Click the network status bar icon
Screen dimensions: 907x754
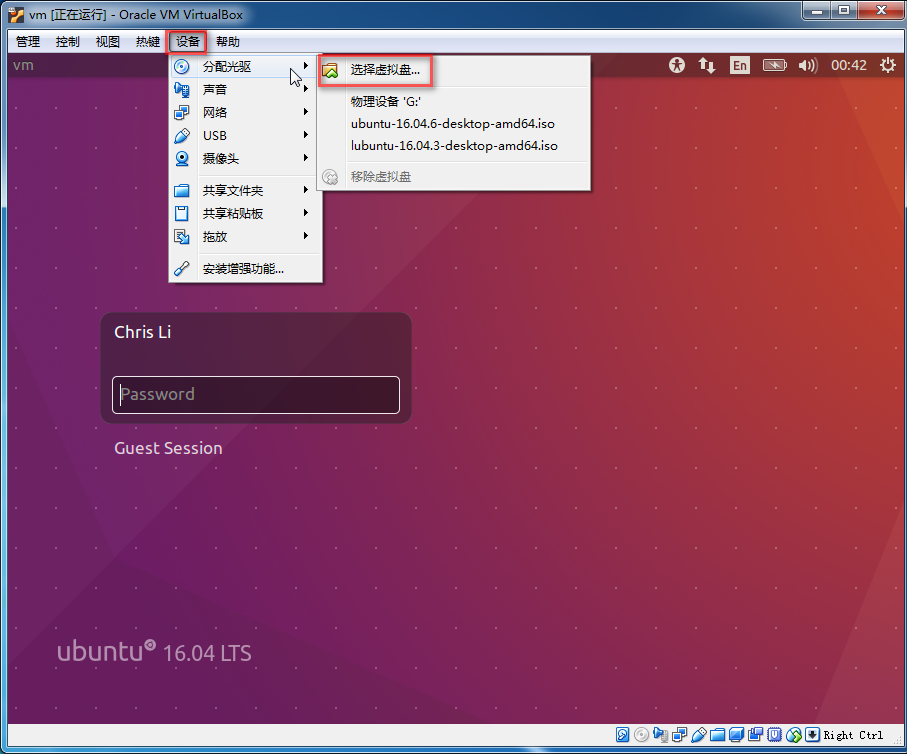point(680,735)
